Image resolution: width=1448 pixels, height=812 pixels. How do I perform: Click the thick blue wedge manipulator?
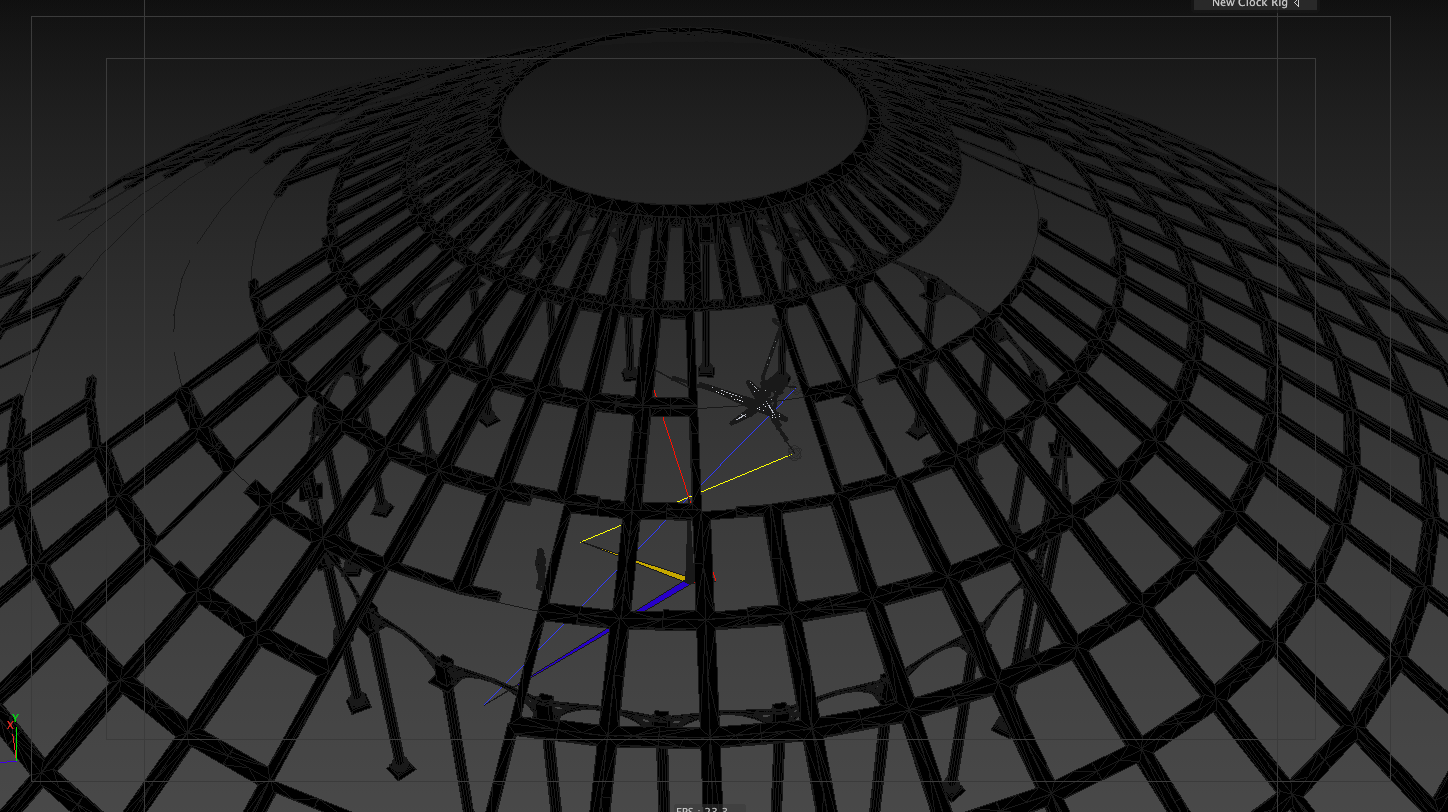click(x=650, y=600)
